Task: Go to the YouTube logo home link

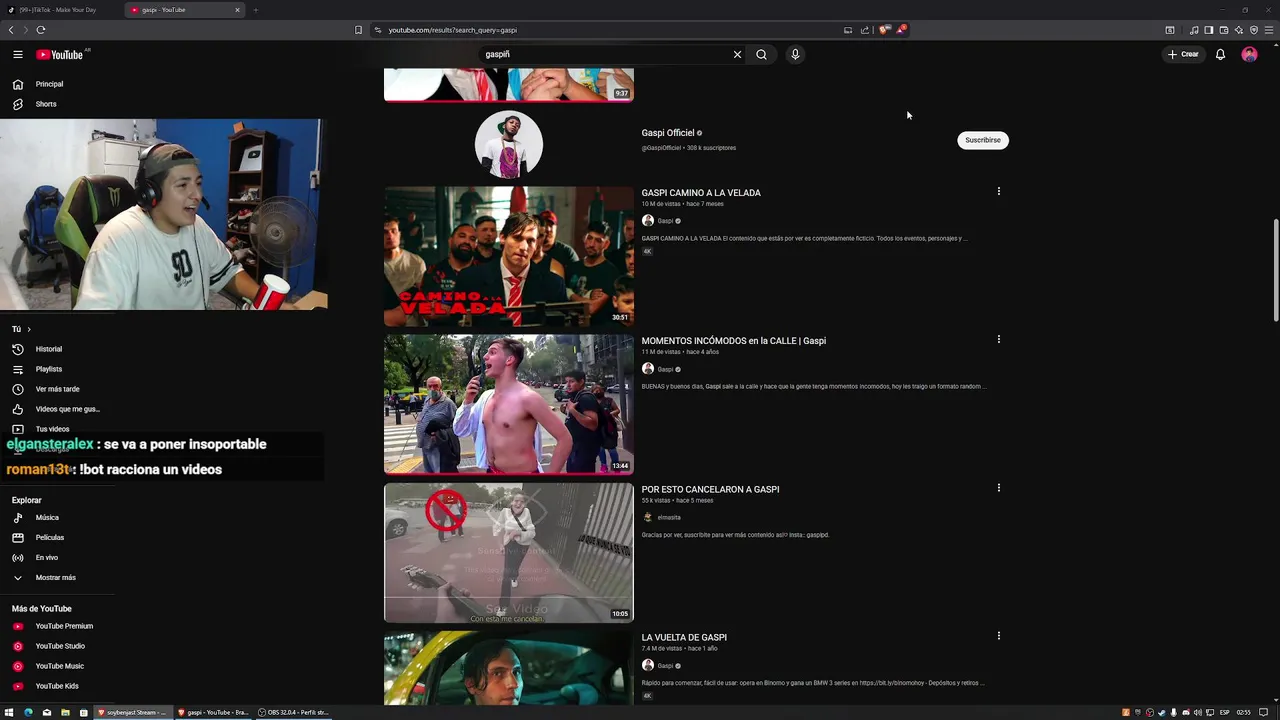Action: (59, 55)
